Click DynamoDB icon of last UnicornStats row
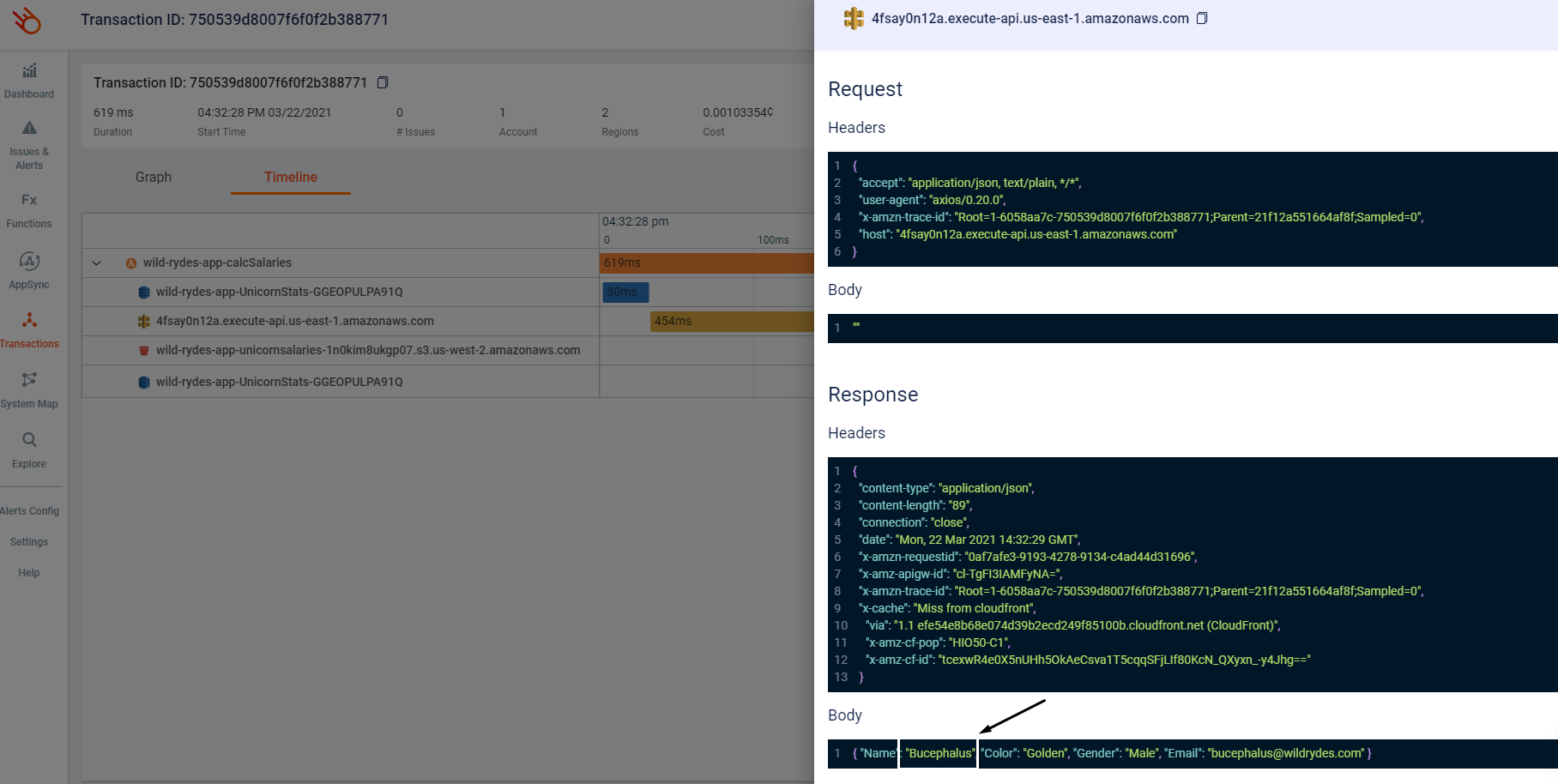Image resolution: width=1558 pixels, height=784 pixels. tap(144, 383)
